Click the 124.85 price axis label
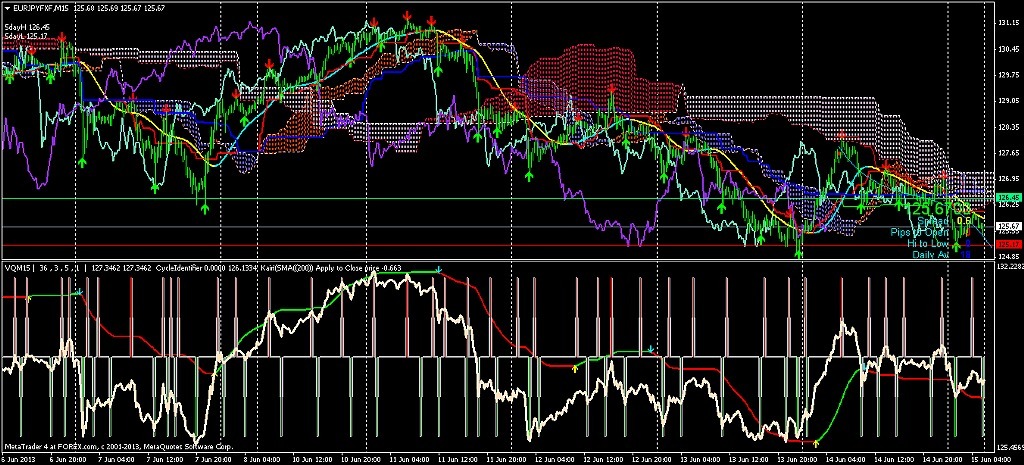This screenshot has width=1024, height=465. pos(1009,257)
